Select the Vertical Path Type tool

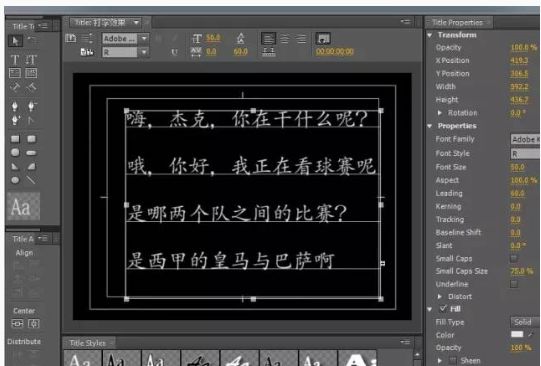click(31, 87)
